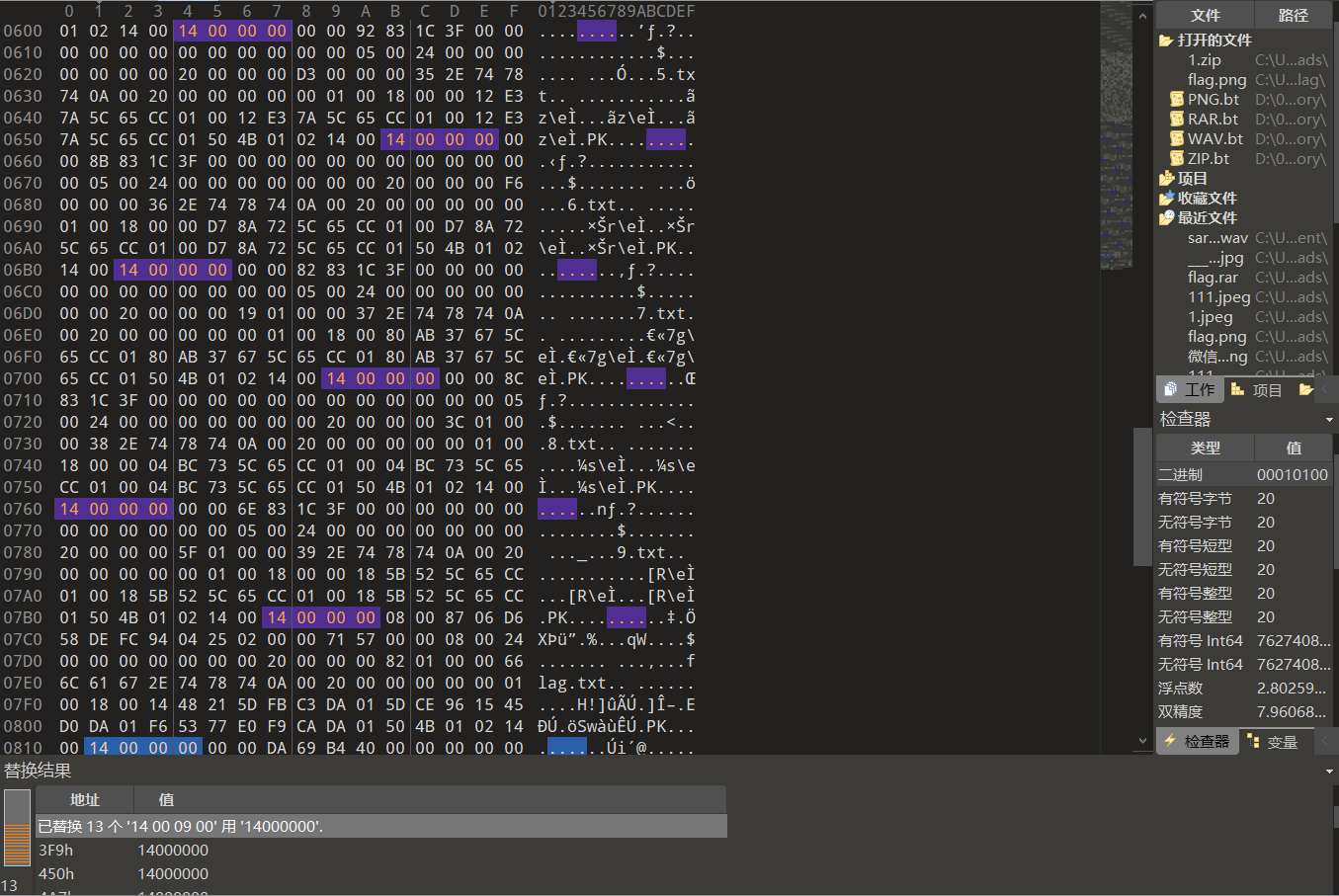Viewport: 1339px width, 896px height.
Task: Click address label 07B0 in hex view
Action: (23, 617)
